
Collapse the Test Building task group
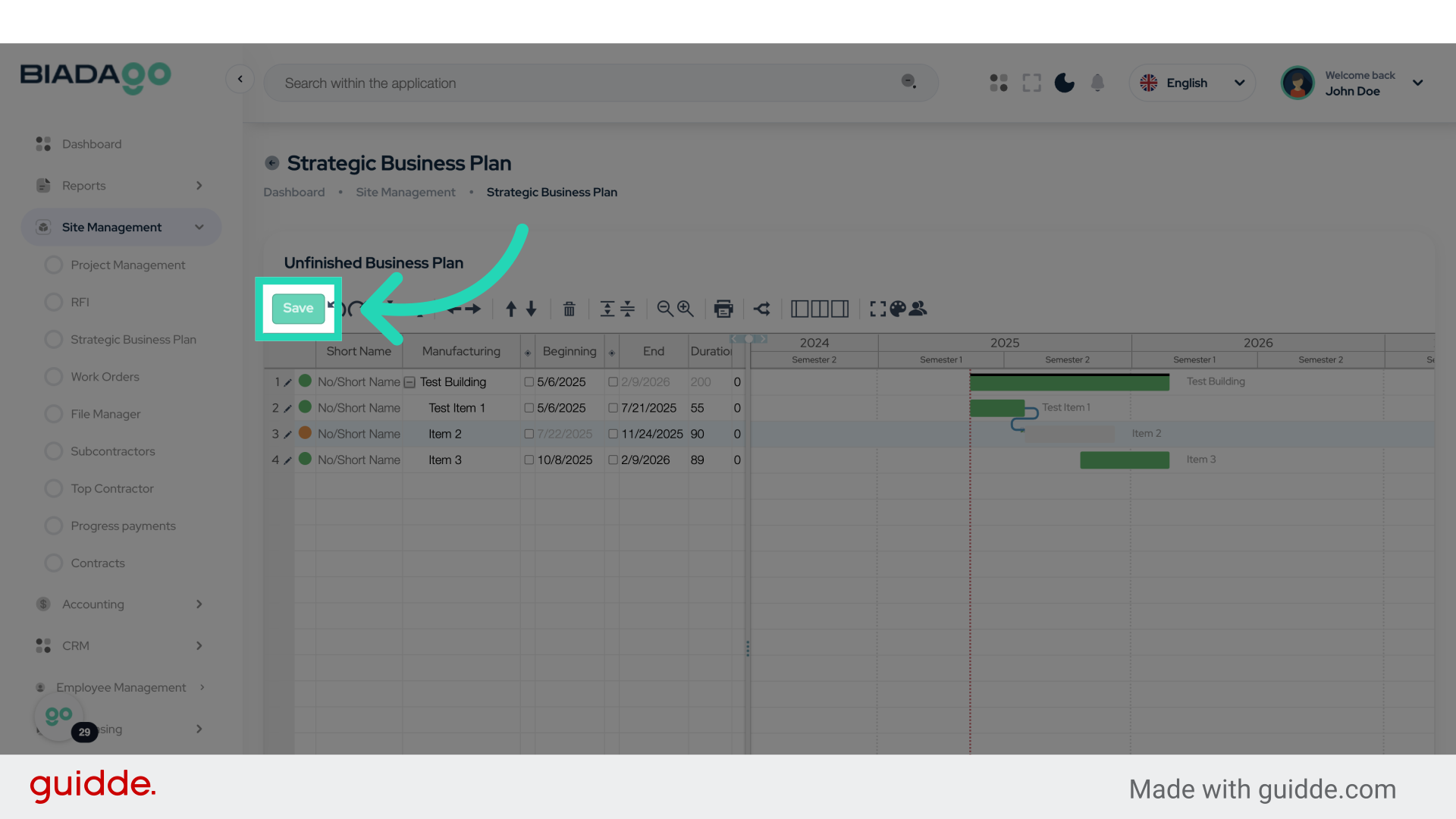(409, 382)
